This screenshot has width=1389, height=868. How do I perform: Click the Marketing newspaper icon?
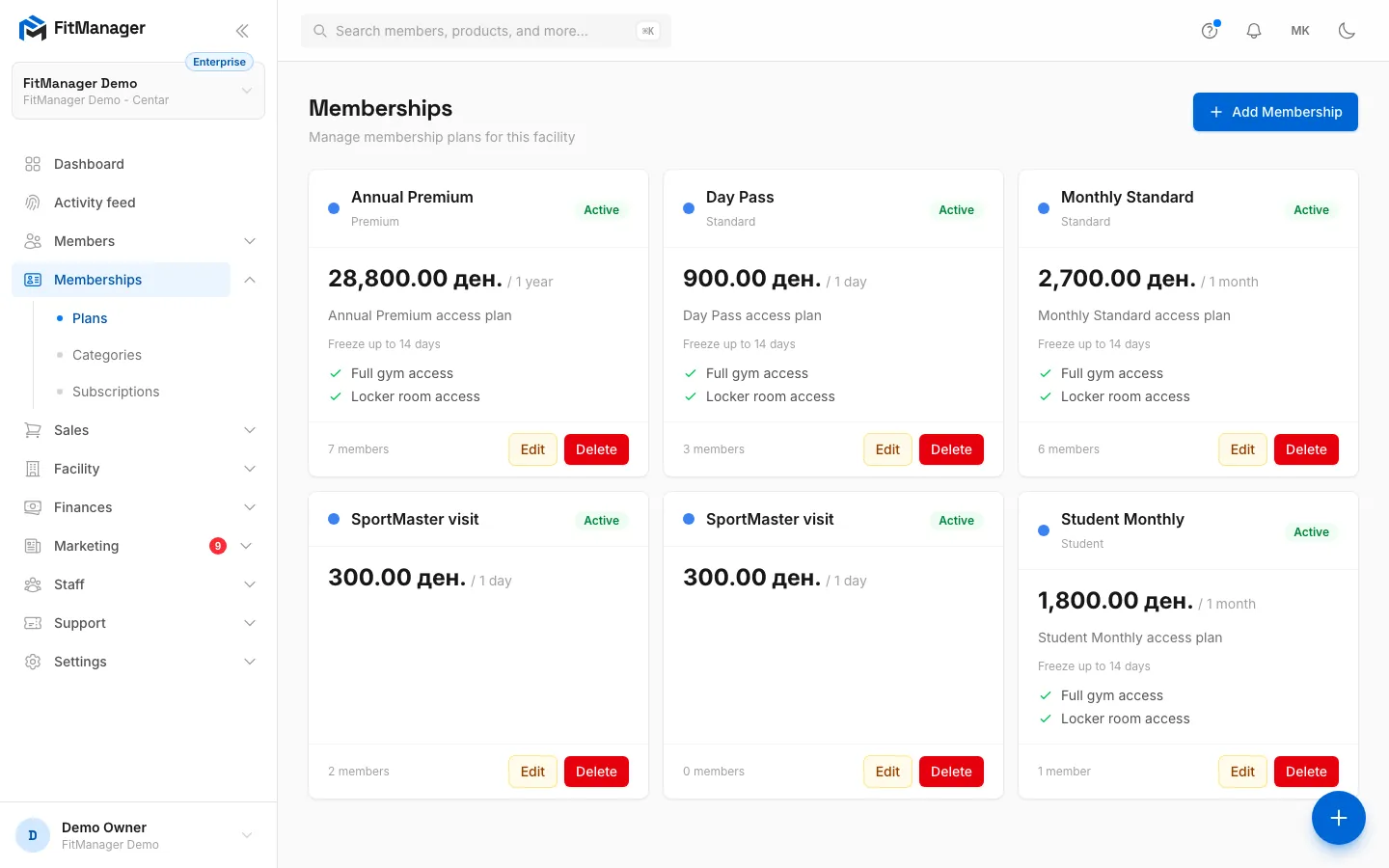(x=33, y=546)
